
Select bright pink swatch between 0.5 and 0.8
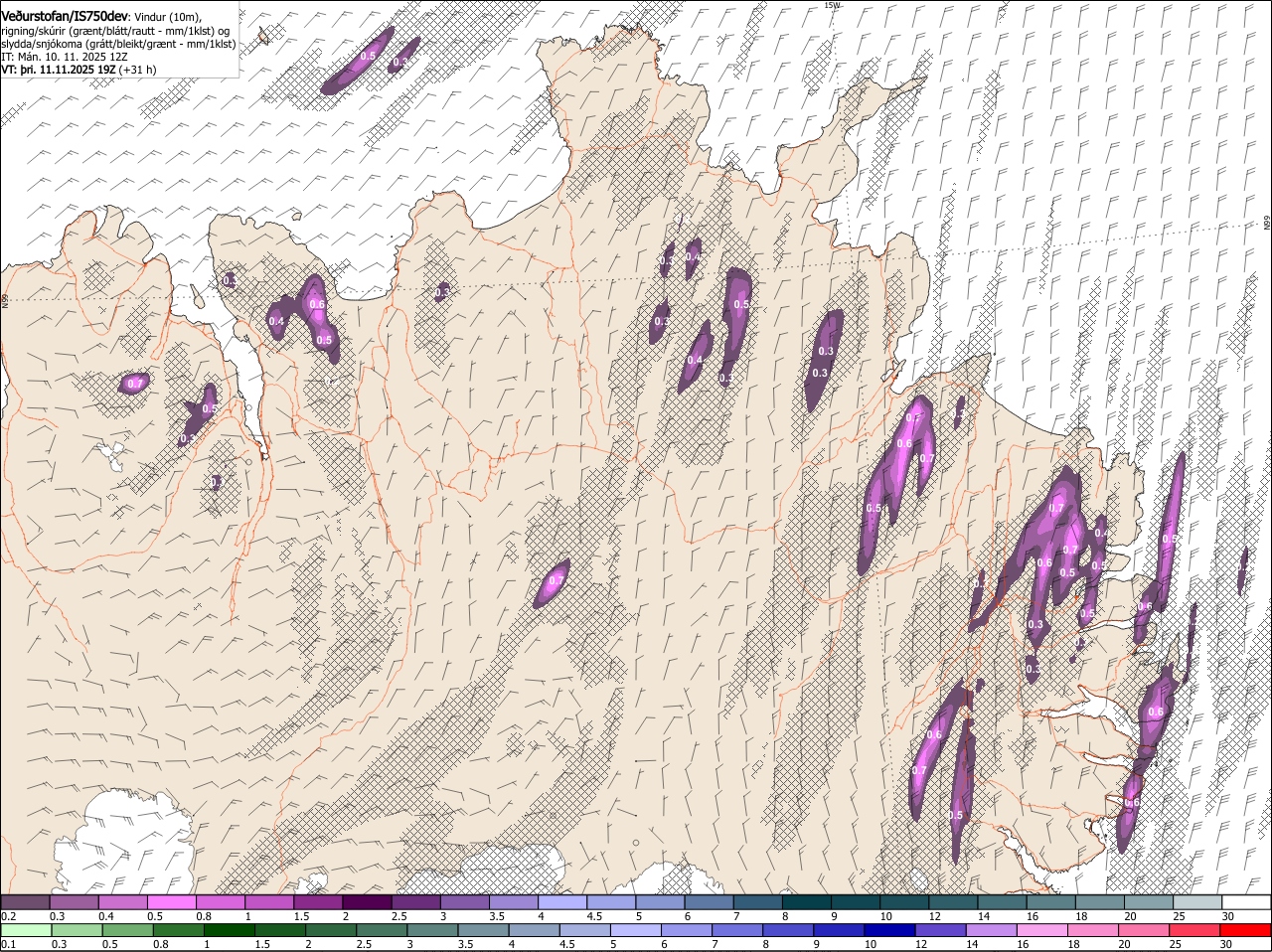172,901
